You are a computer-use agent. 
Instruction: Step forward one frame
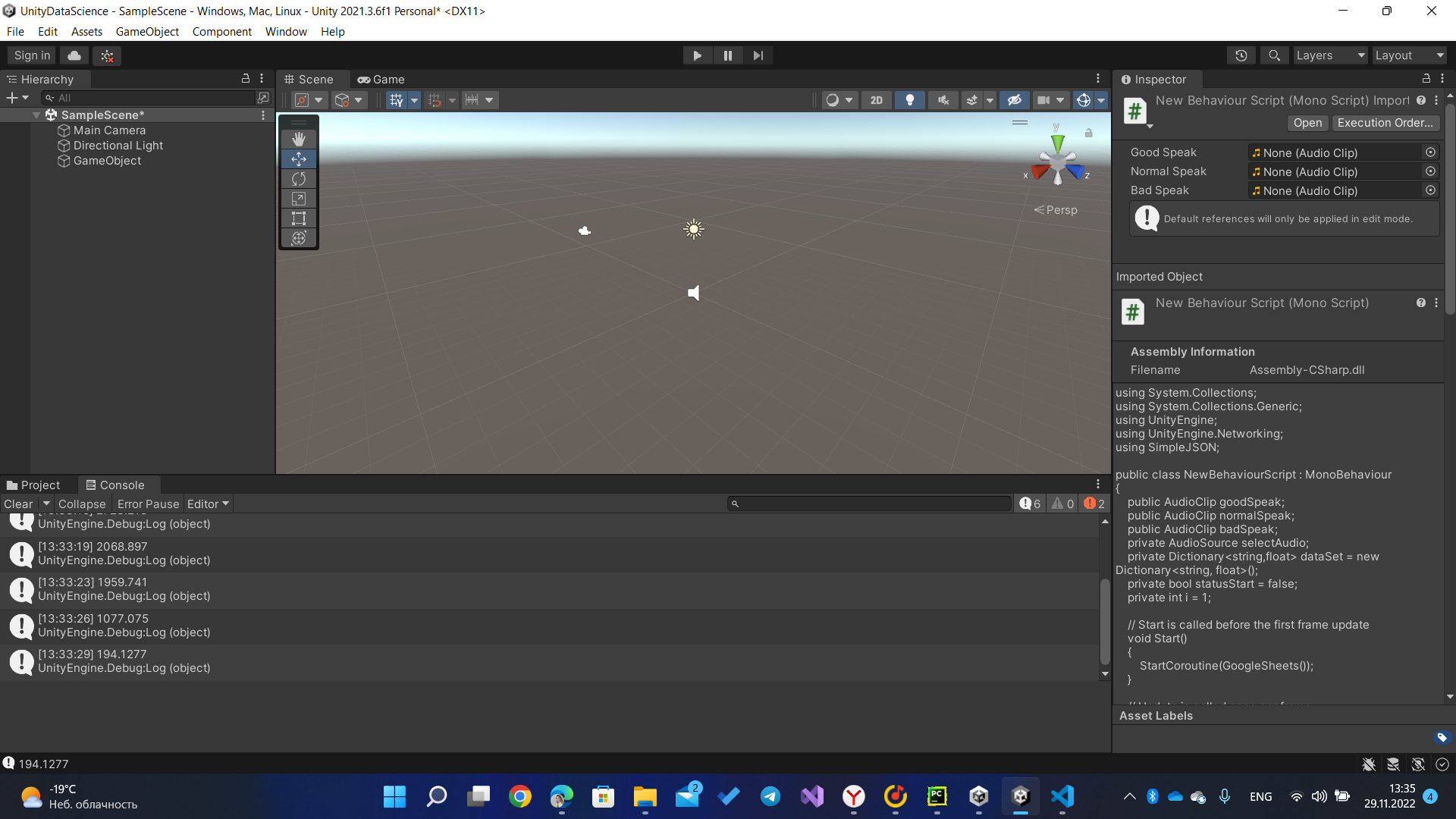[x=758, y=55]
